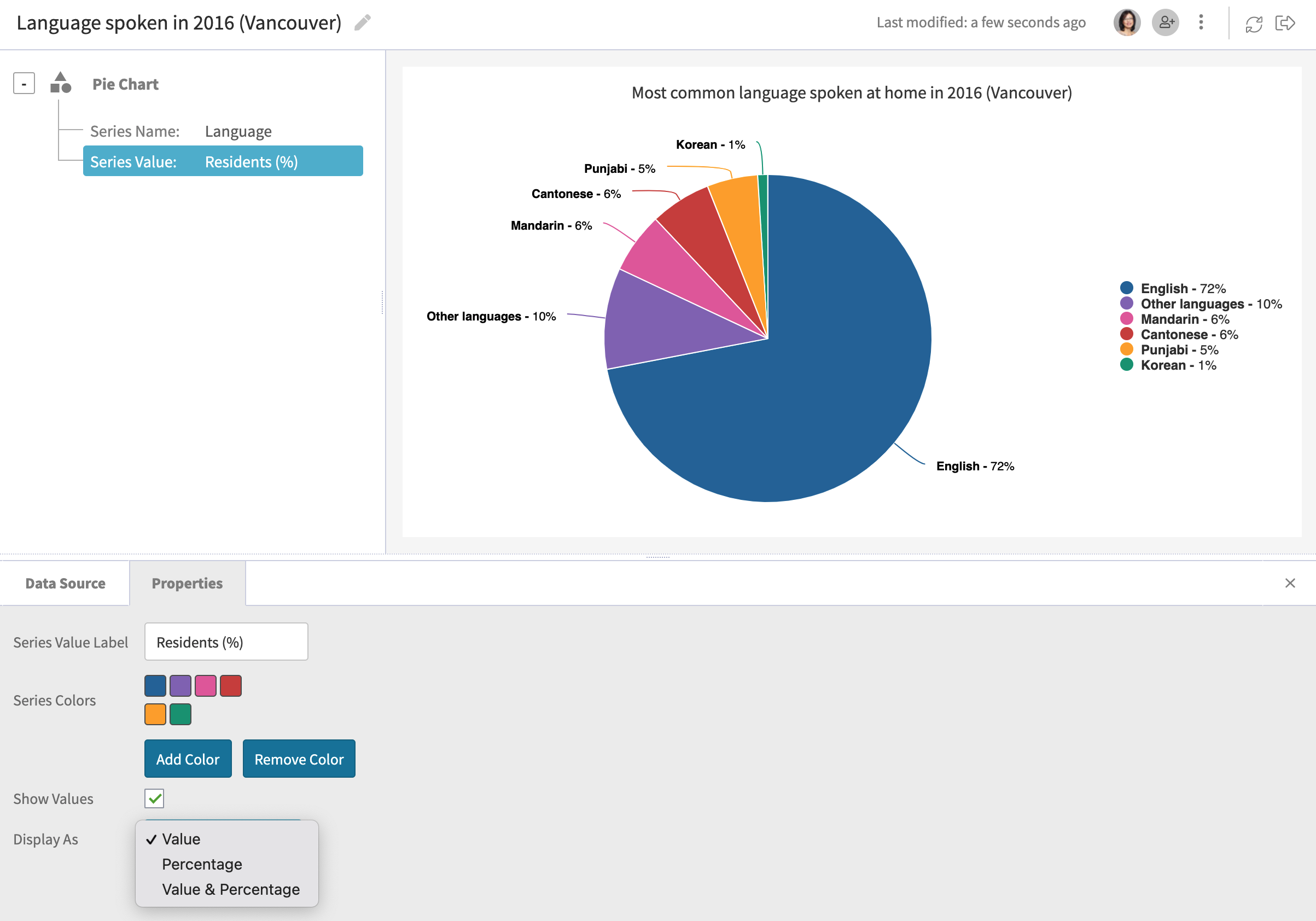The width and height of the screenshot is (1316, 921).
Task: Click the refresh icon in the header
Action: (1254, 24)
